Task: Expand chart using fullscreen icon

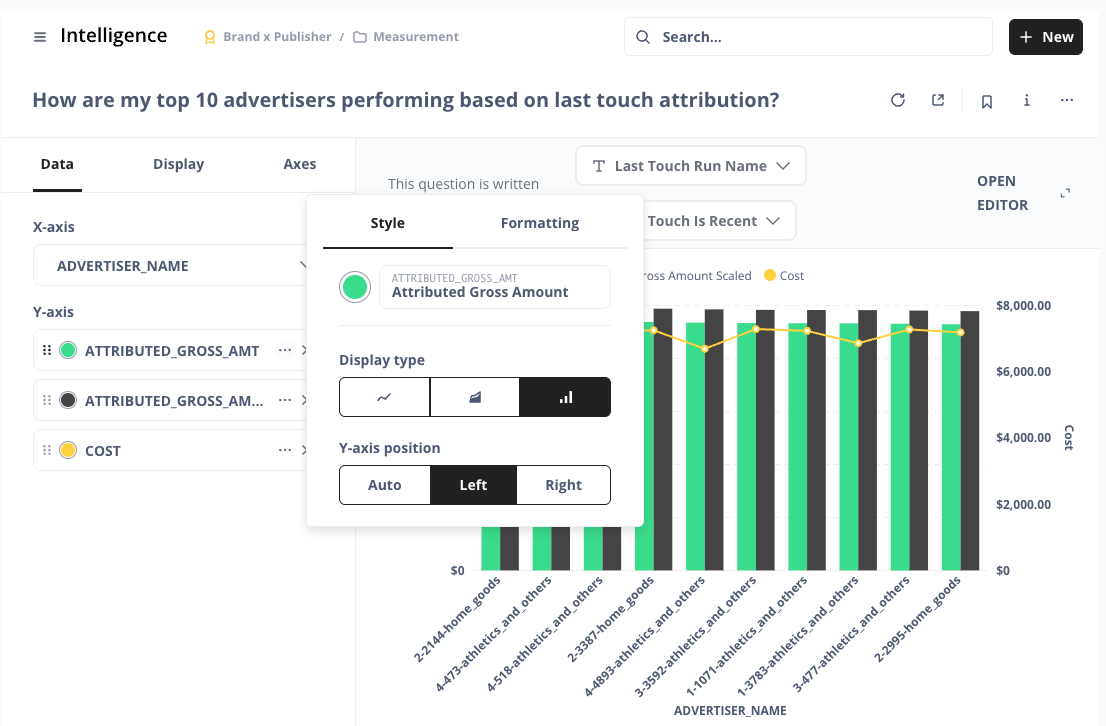Action: [x=1065, y=193]
